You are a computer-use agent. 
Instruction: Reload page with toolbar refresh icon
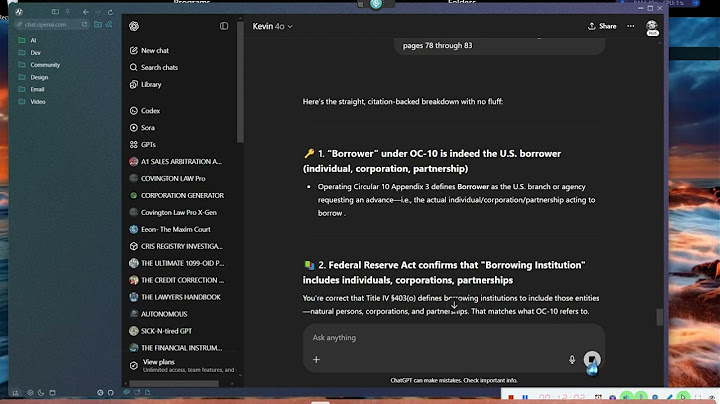(x=110, y=12)
